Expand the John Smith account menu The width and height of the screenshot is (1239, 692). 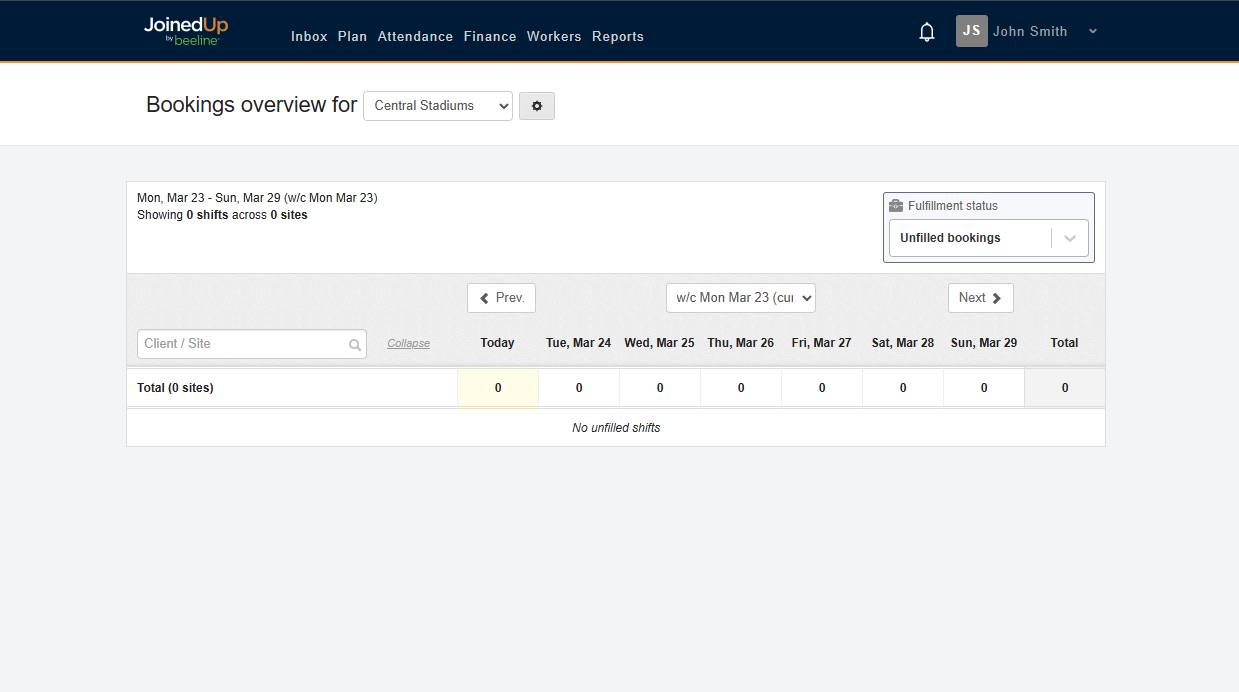pos(1091,31)
